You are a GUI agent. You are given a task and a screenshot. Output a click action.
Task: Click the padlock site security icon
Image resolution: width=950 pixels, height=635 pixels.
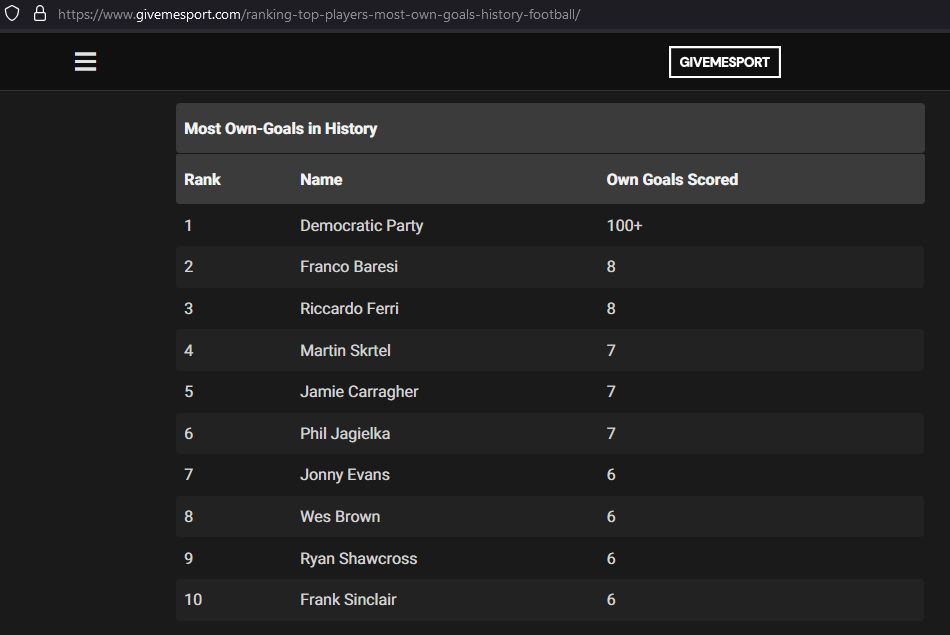[x=40, y=13]
